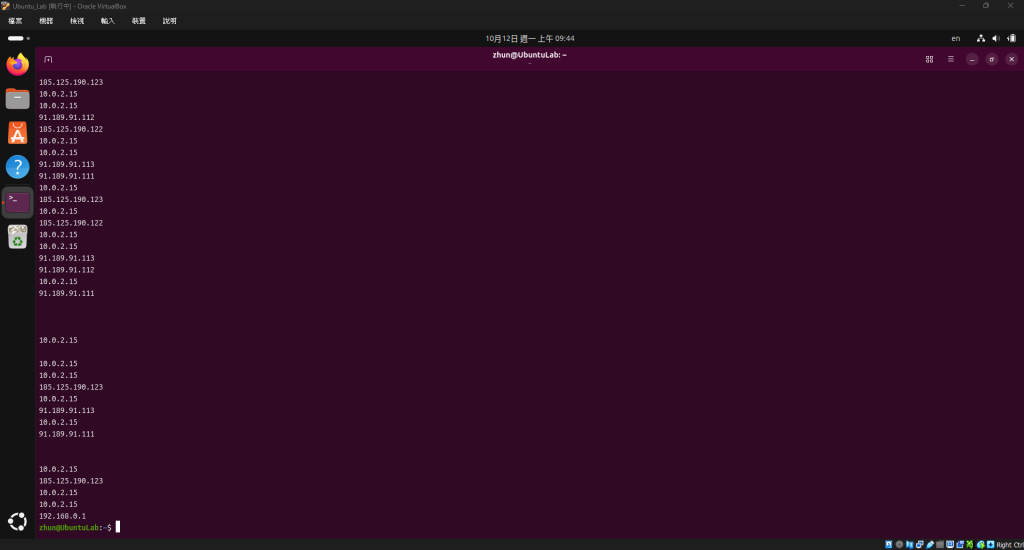
Task: Open the Help icon in the dock
Action: click(x=18, y=167)
